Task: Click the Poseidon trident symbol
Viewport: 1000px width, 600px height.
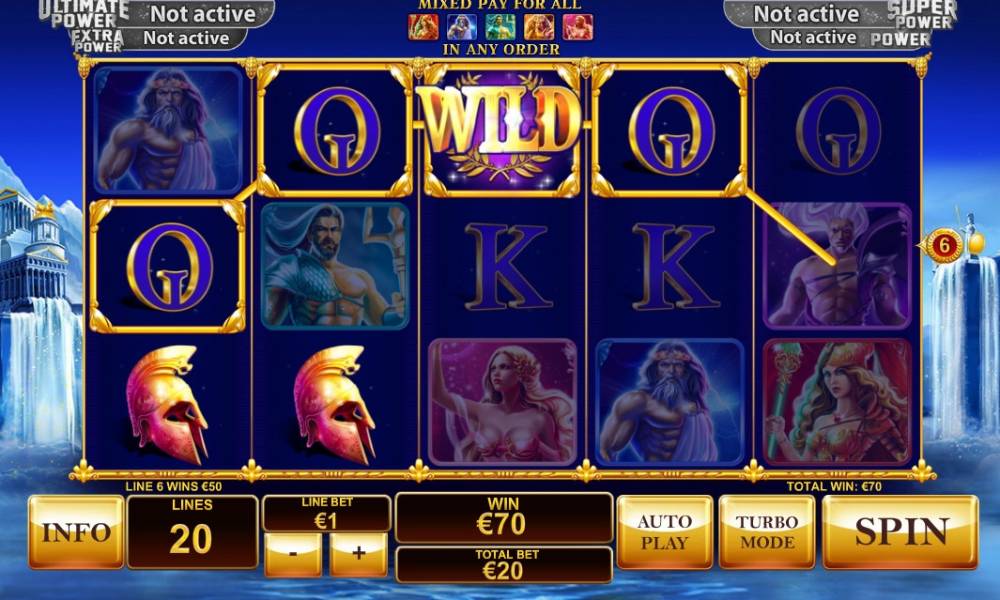Action: tap(335, 265)
